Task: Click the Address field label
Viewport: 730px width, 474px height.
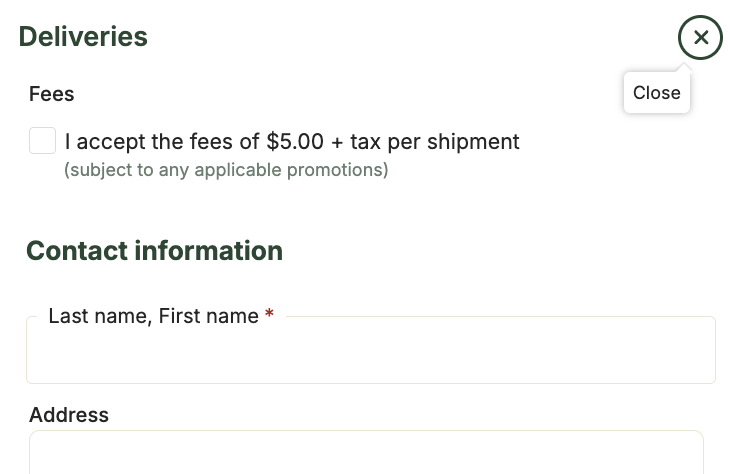Action: pos(69,415)
